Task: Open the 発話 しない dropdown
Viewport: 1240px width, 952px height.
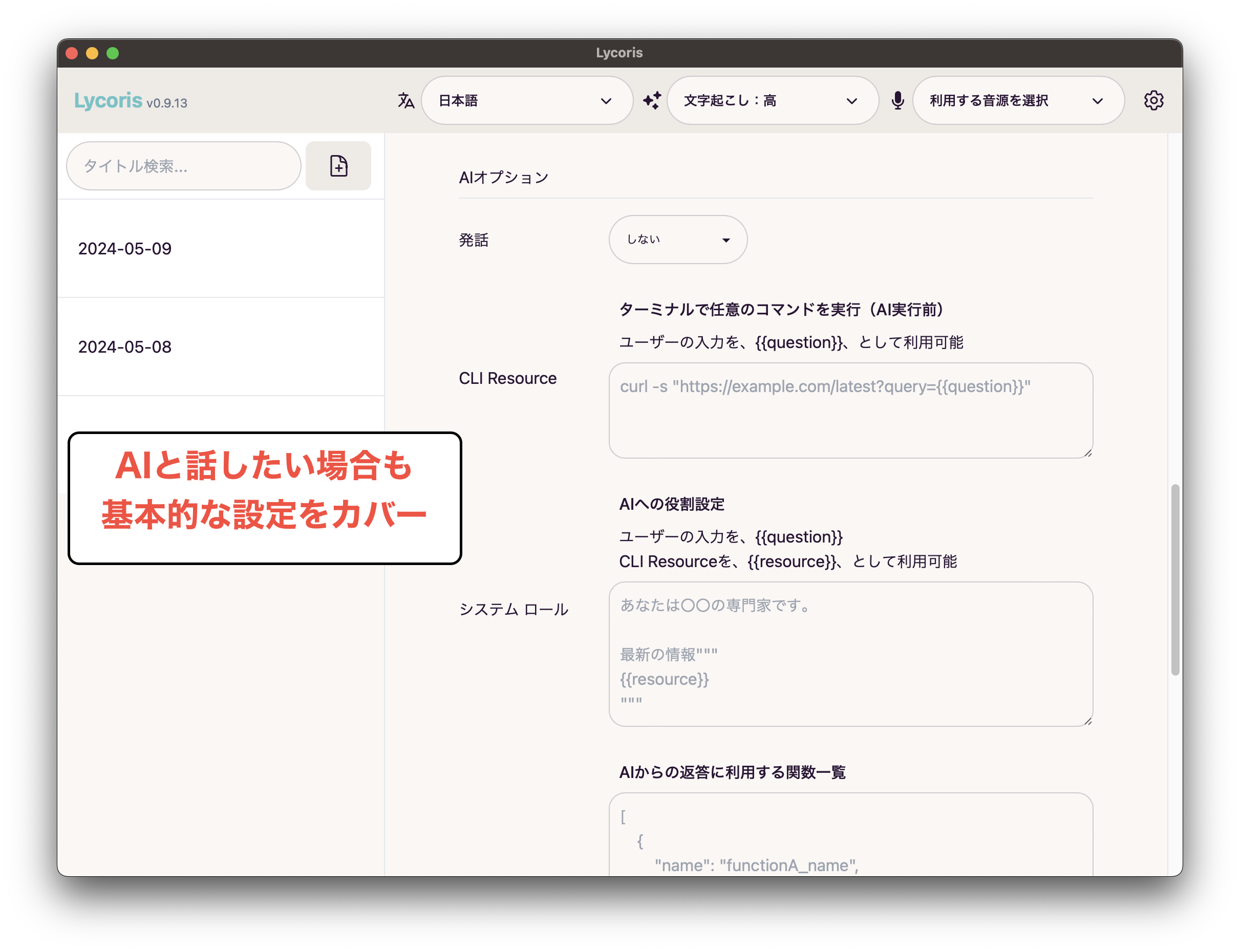Action: [x=678, y=239]
